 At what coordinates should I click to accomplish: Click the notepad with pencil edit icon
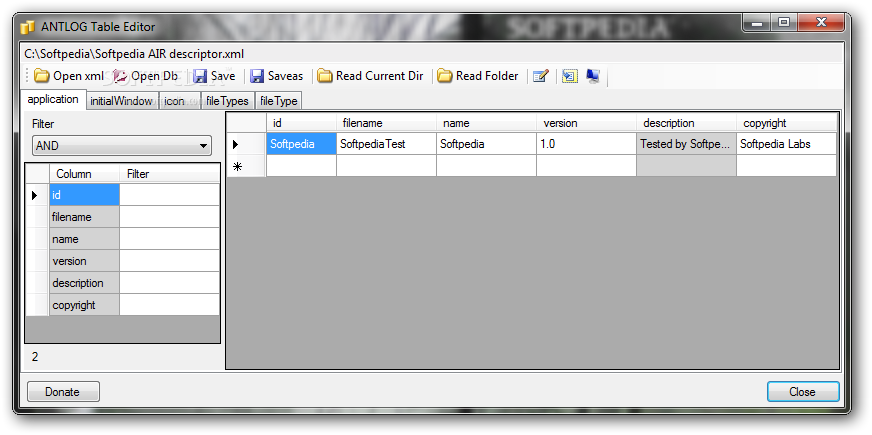[x=541, y=76]
